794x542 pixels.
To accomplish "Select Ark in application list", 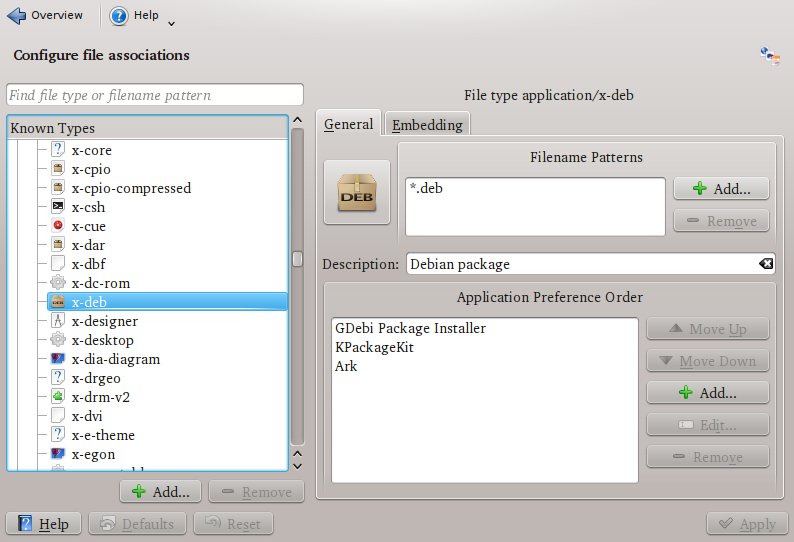I will [346, 366].
